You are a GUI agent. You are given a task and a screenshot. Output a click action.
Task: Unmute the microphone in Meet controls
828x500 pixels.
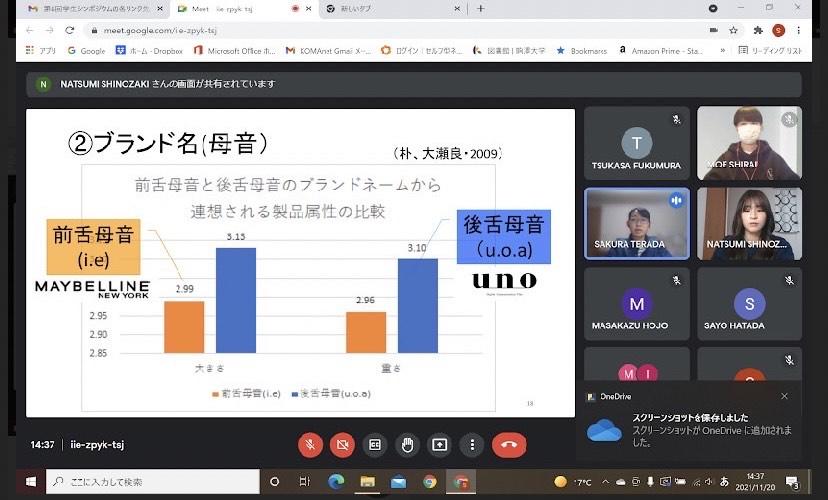tap(311, 444)
